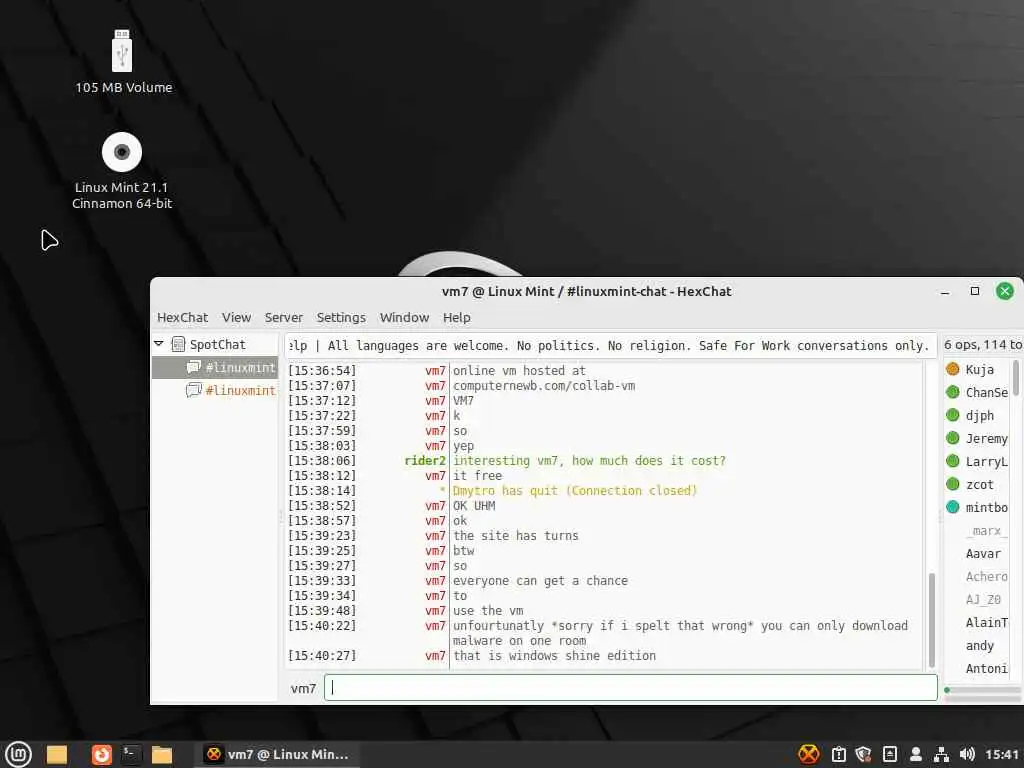Launch Firefox from the taskbar
1024x768 pixels.
(x=101, y=755)
